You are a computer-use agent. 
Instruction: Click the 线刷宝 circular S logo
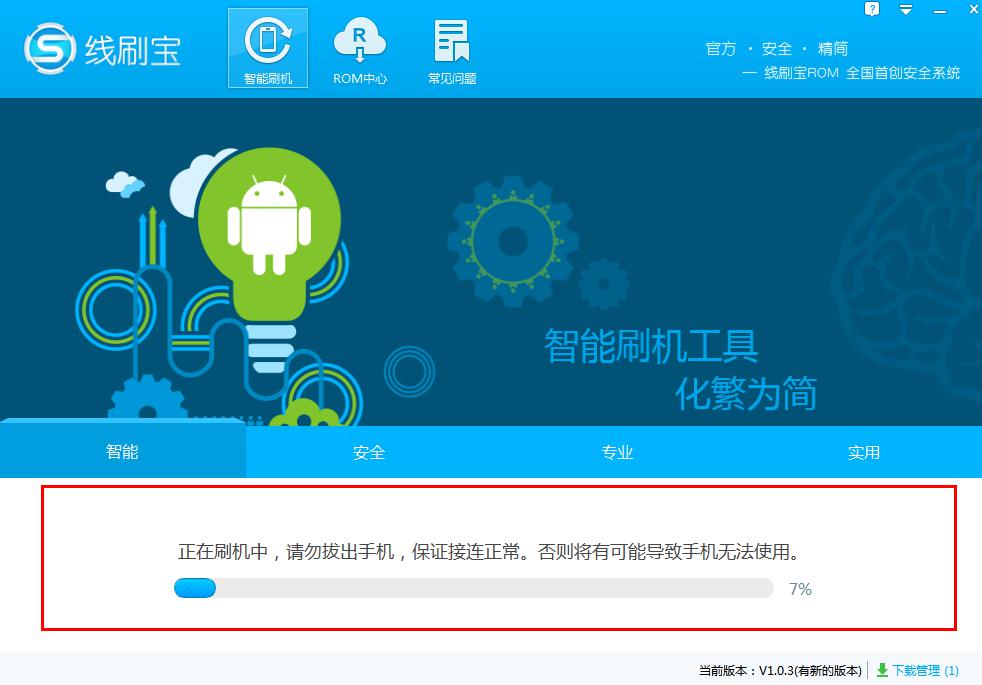tap(51, 48)
